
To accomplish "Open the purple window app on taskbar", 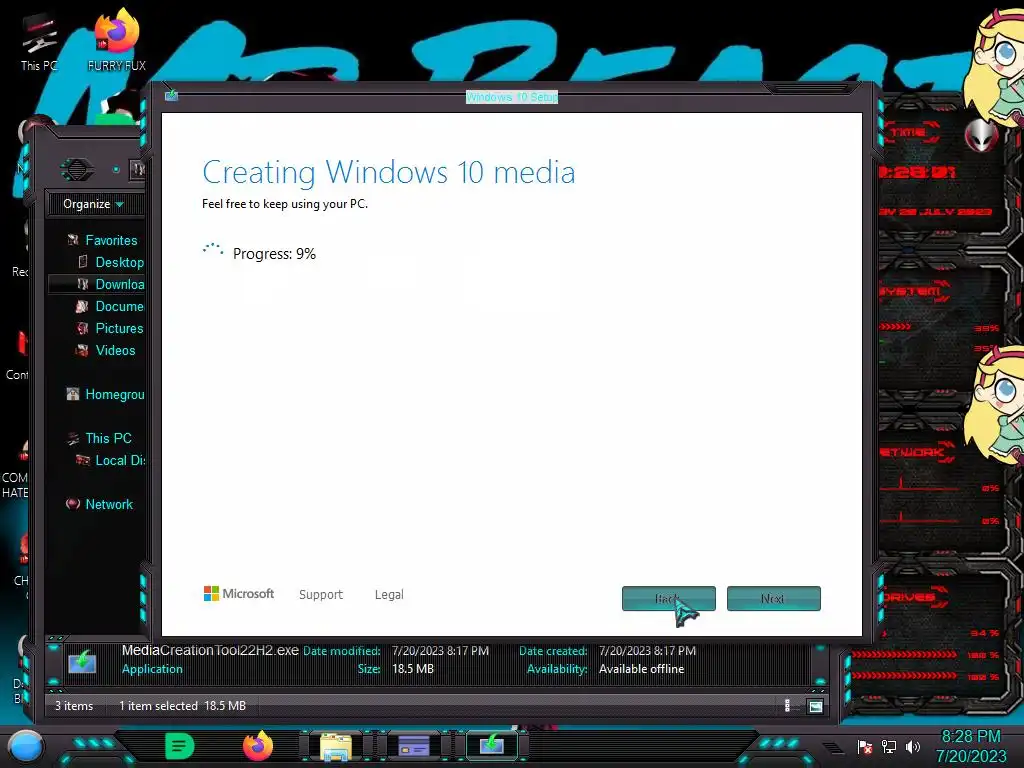I will point(413,745).
